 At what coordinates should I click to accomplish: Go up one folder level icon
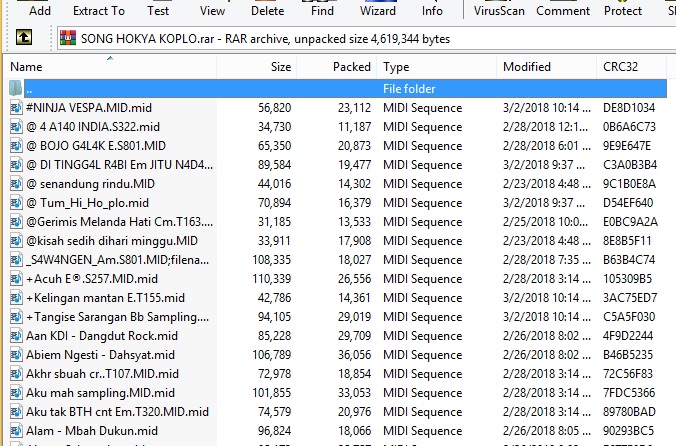tap(24, 37)
